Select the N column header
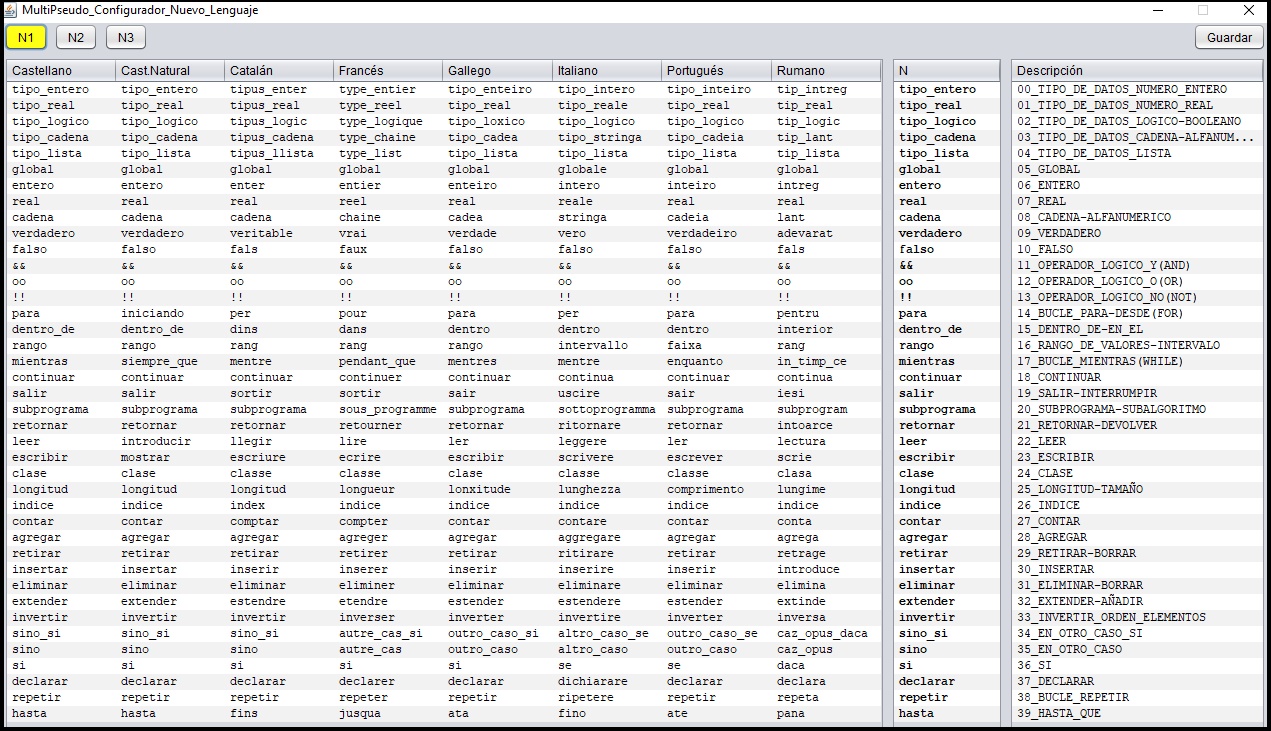Screen dimensions: 1271x731 (x=946, y=71)
